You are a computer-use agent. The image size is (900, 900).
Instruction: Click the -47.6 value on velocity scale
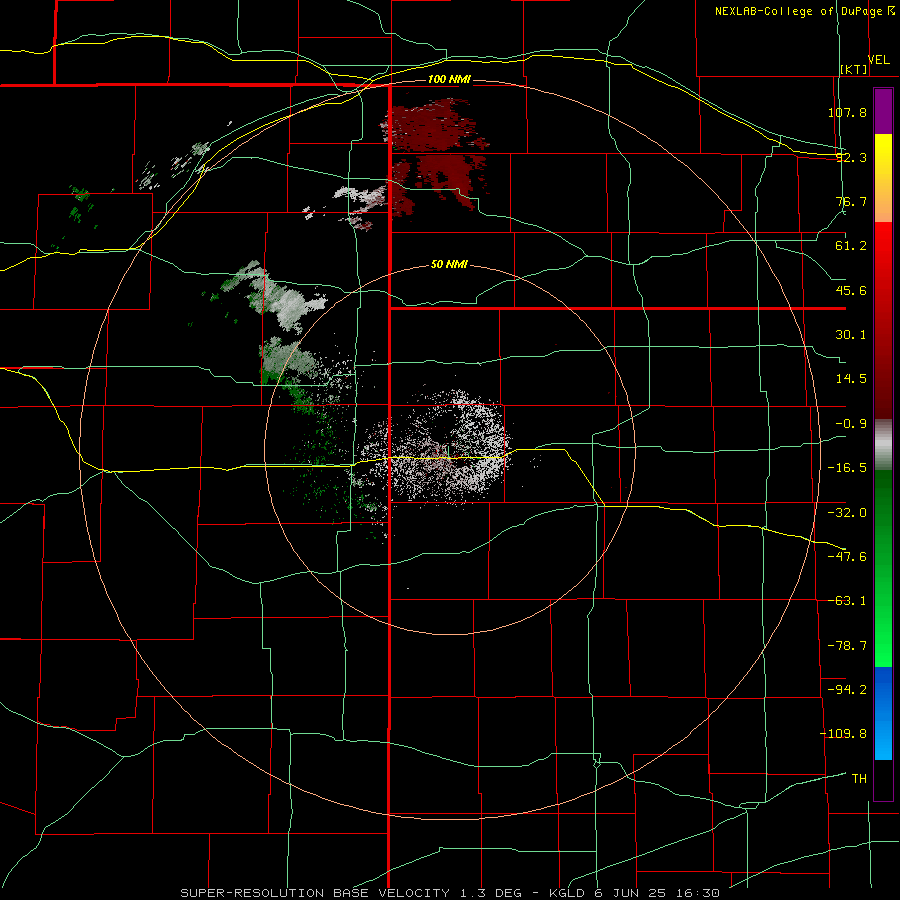tap(847, 557)
